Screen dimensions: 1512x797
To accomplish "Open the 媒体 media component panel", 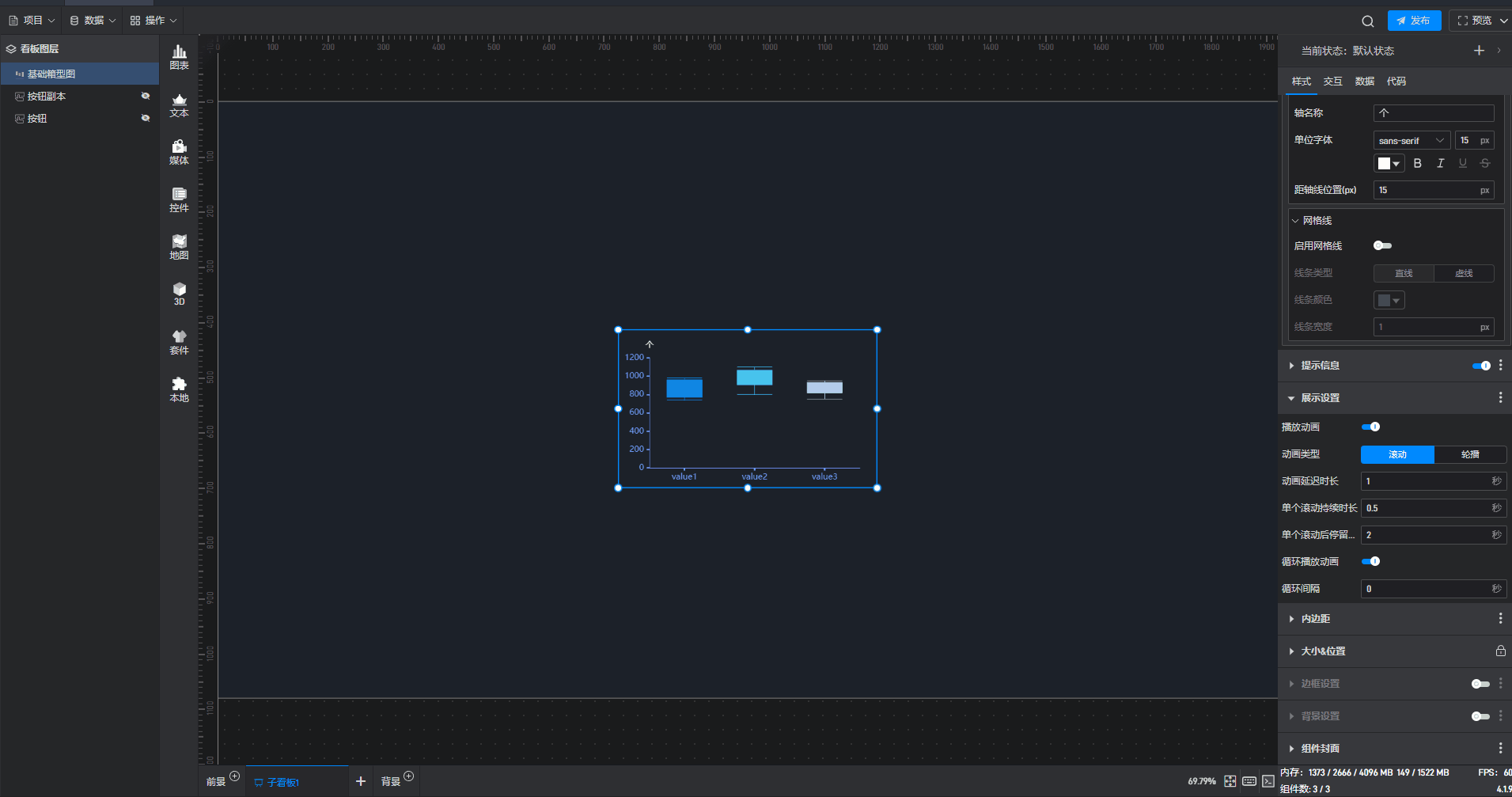I will 179,152.
